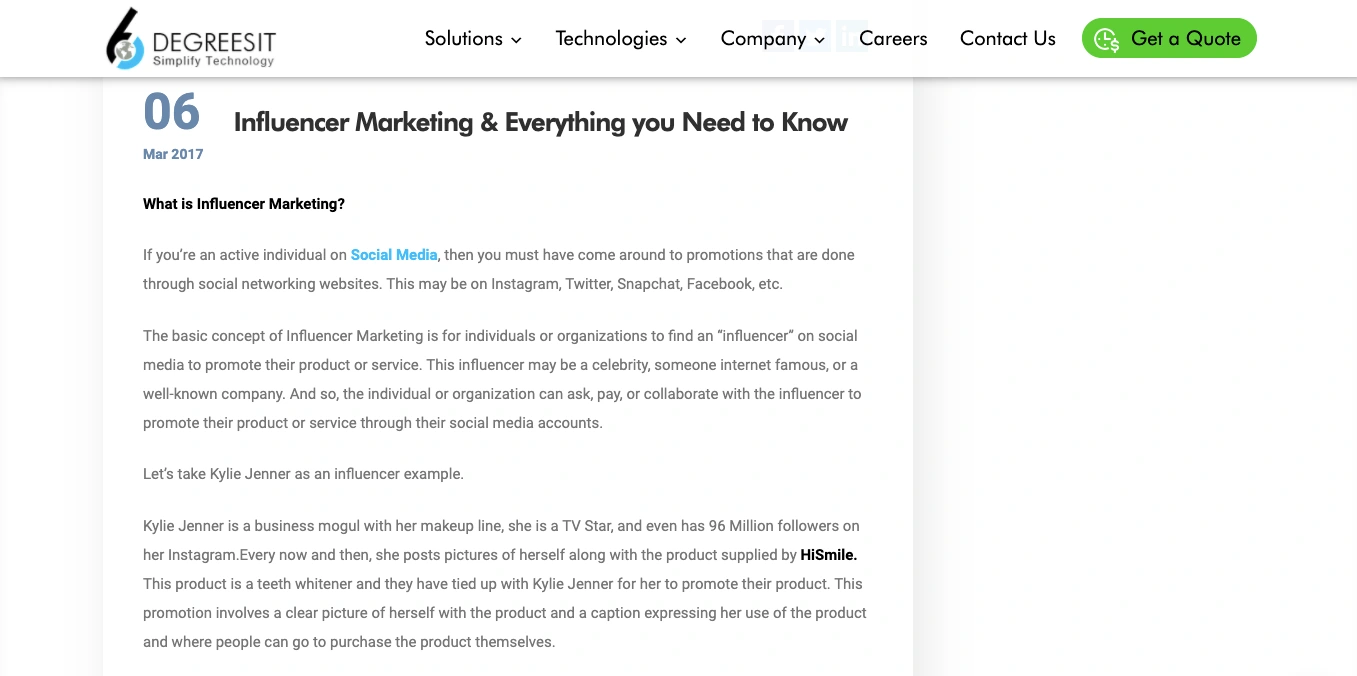Expand the Technologies dropdown chevron
This screenshot has height=676, width=1357.
(681, 40)
